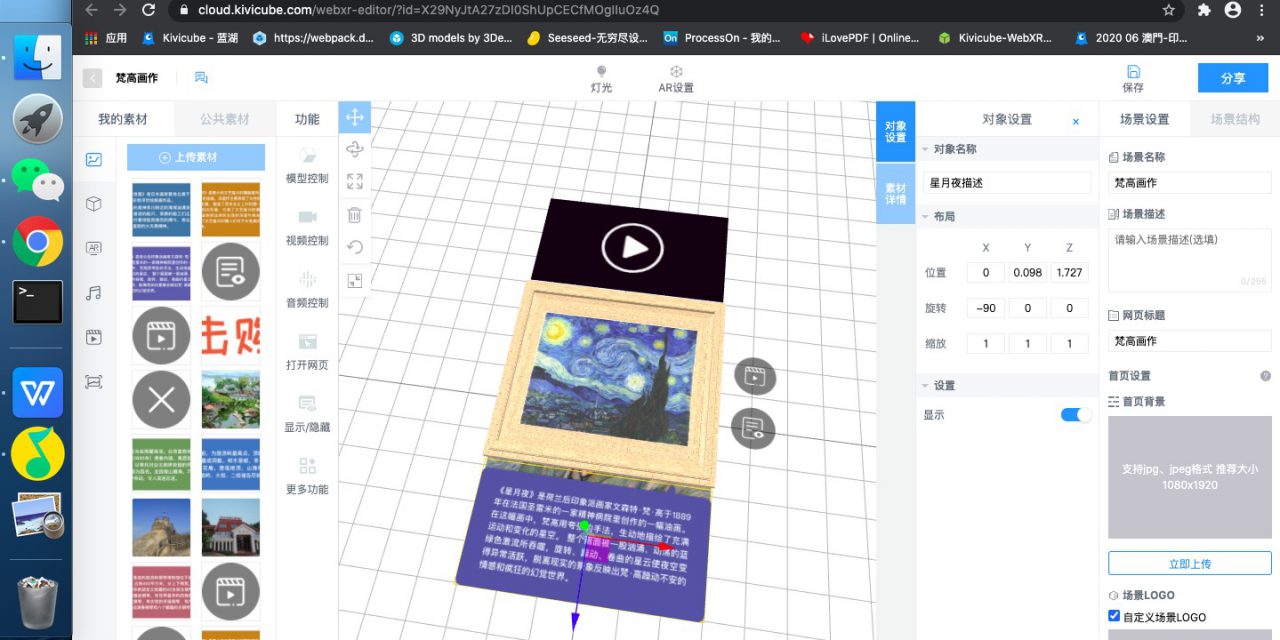Image resolution: width=1280 pixels, height=640 pixels.
Task: Open Finder from the dock
Action: click(x=37, y=57)
